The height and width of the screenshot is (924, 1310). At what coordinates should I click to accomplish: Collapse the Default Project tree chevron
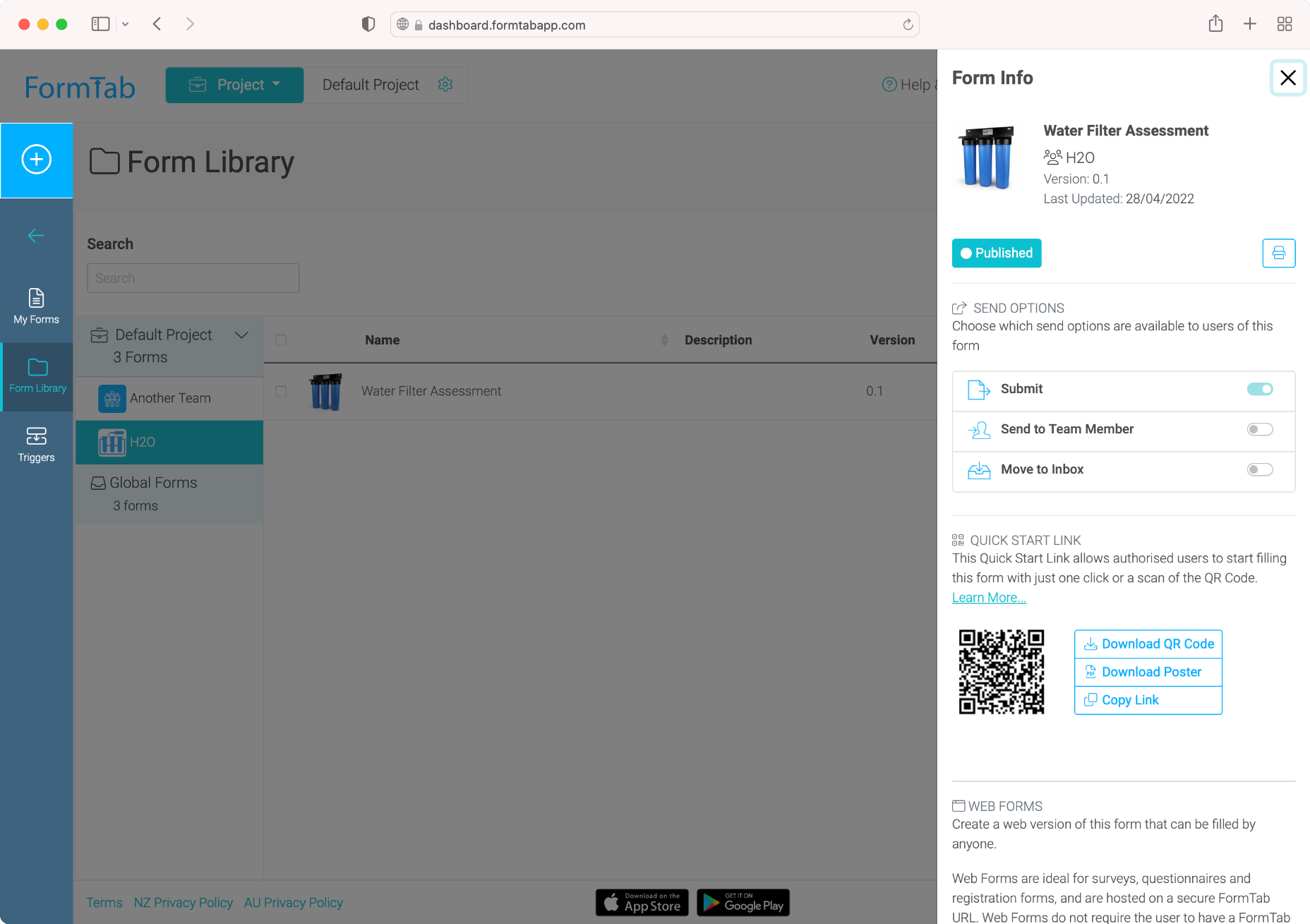coord(241,335)
